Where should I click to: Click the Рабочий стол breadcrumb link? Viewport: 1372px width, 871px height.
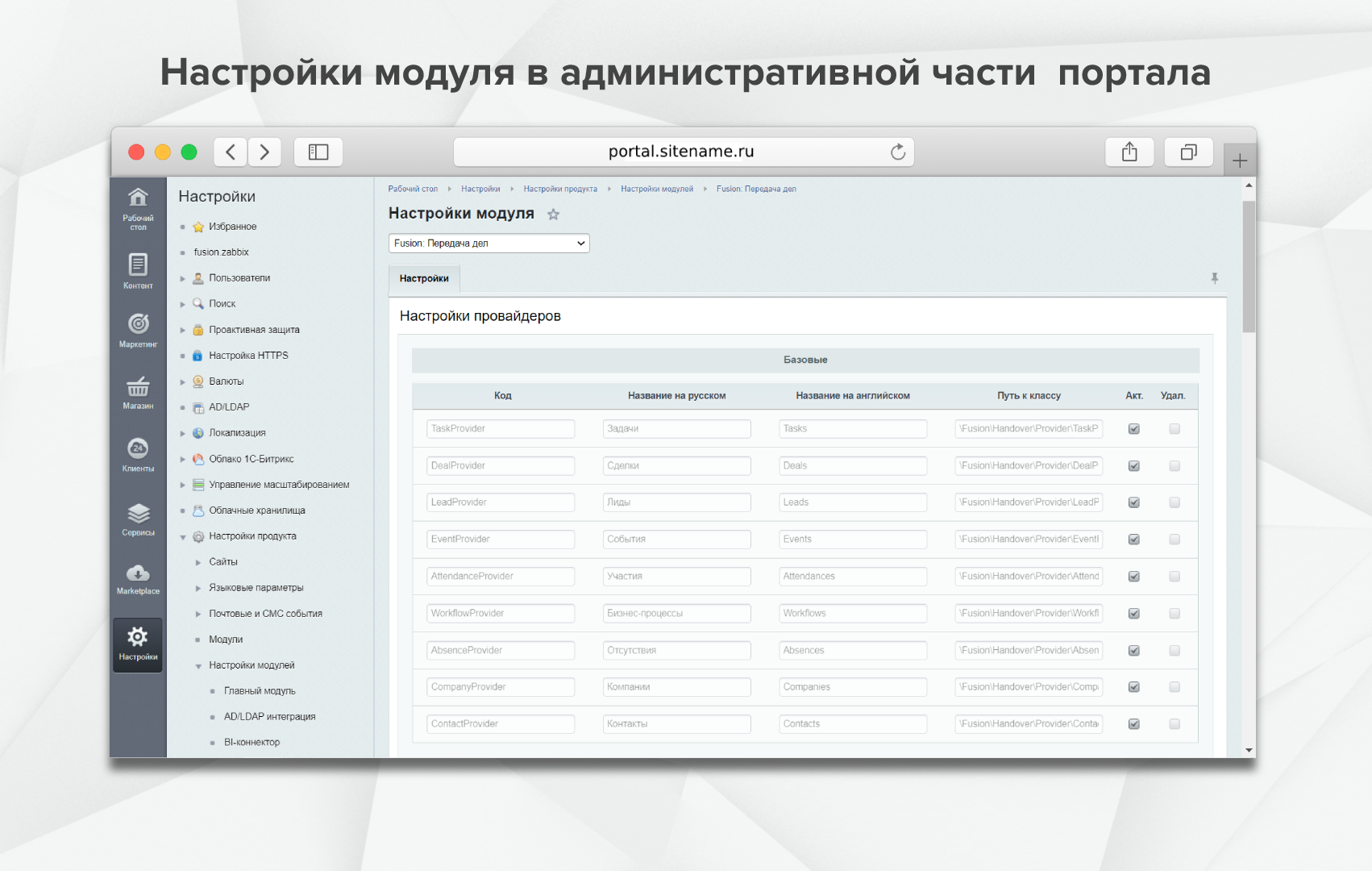click(x=413, y=189)
